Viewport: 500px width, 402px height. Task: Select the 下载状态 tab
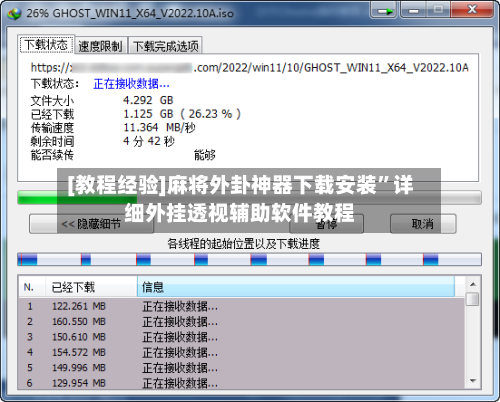46,44
